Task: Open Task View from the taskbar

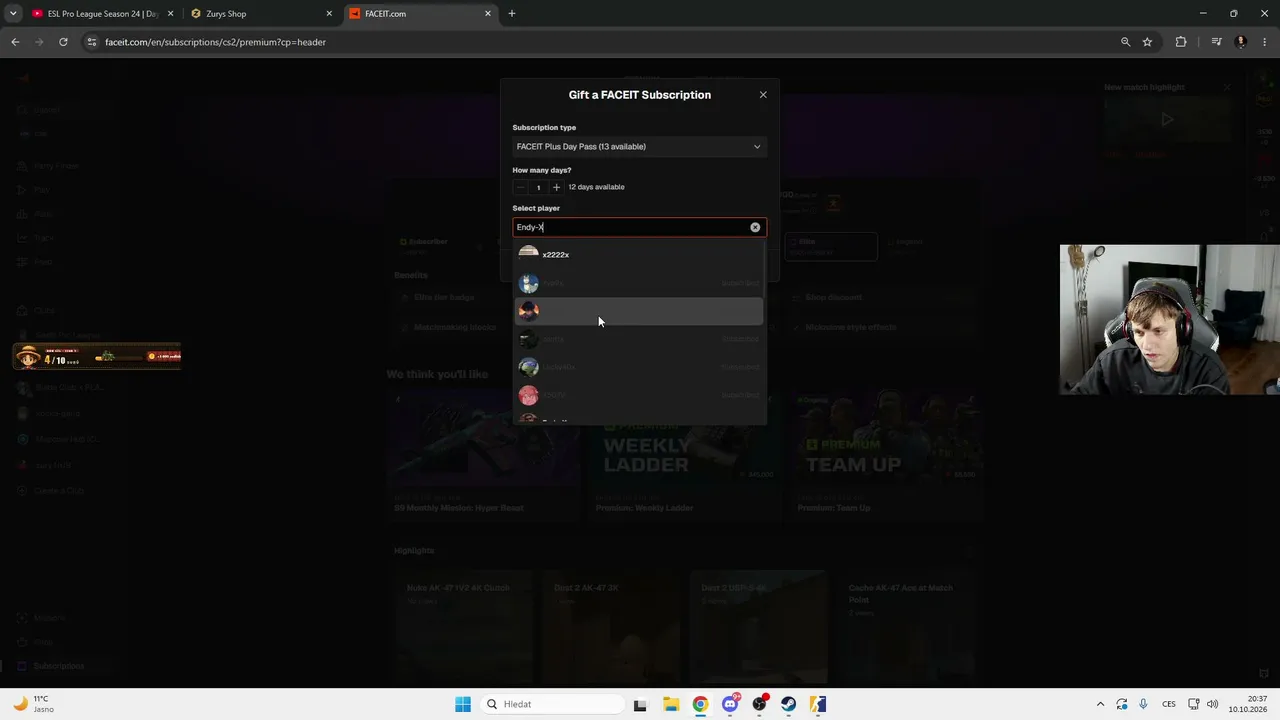Action: 640,704
